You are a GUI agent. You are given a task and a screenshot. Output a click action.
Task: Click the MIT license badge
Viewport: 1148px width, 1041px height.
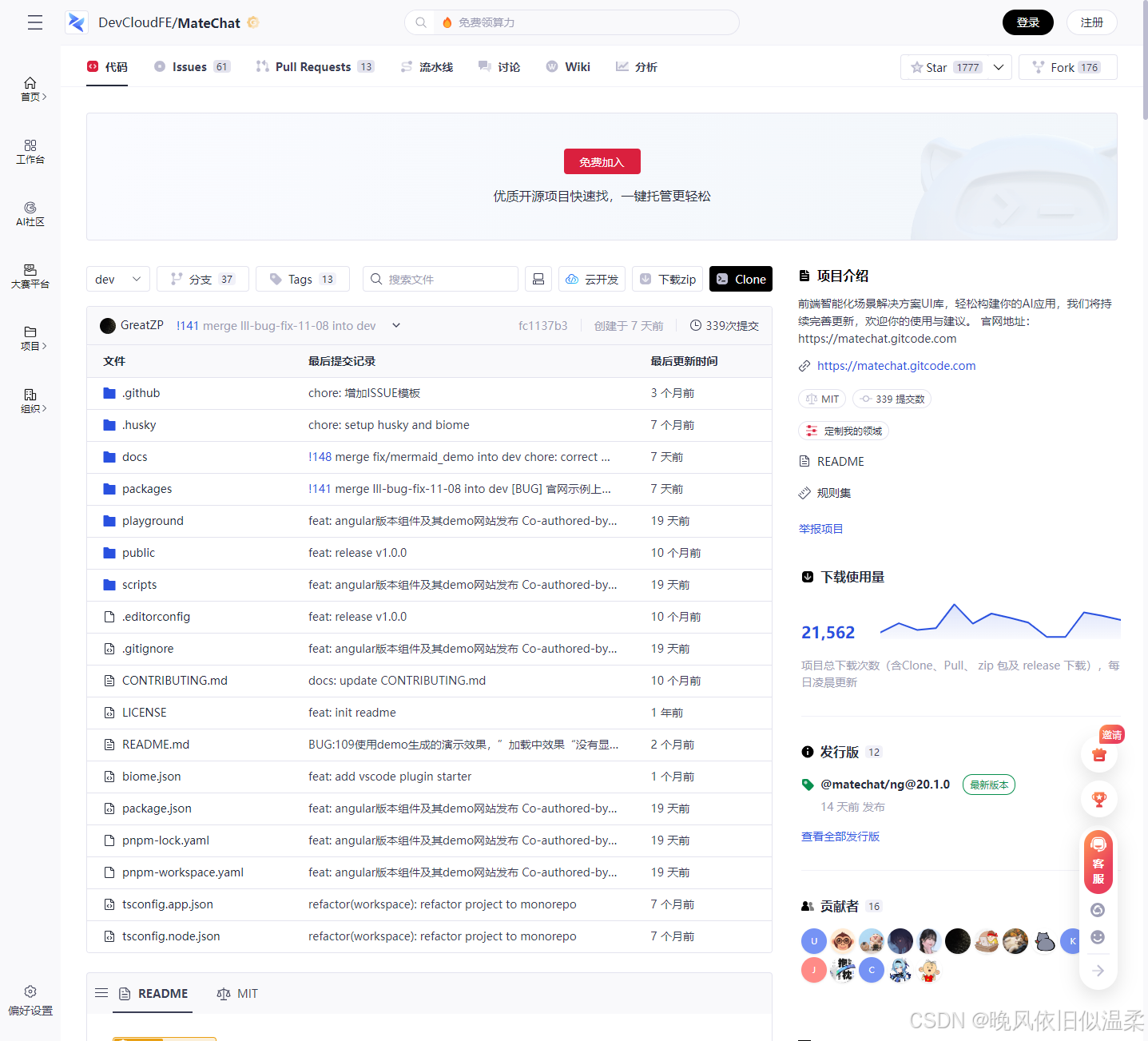[x=822, y=399]
